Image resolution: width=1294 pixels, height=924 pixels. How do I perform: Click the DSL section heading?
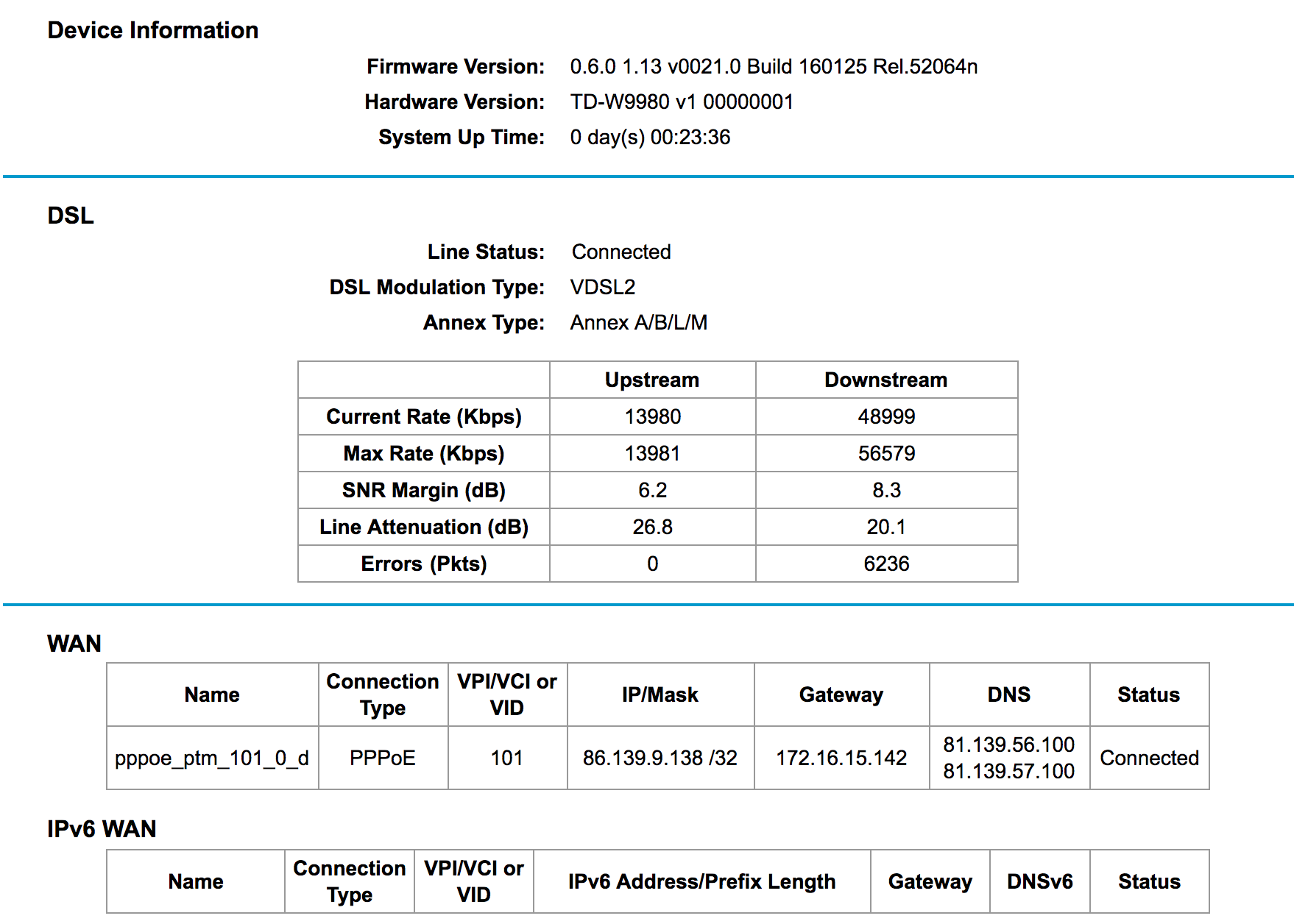(71, 216)
